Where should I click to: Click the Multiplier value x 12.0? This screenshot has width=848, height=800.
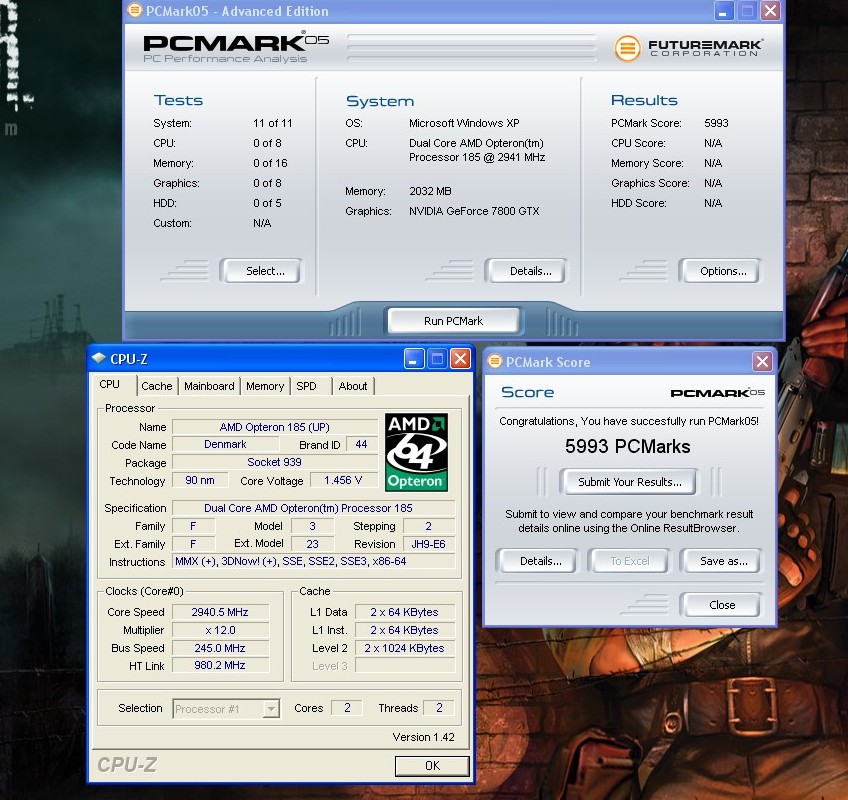(x=220, y=630)
